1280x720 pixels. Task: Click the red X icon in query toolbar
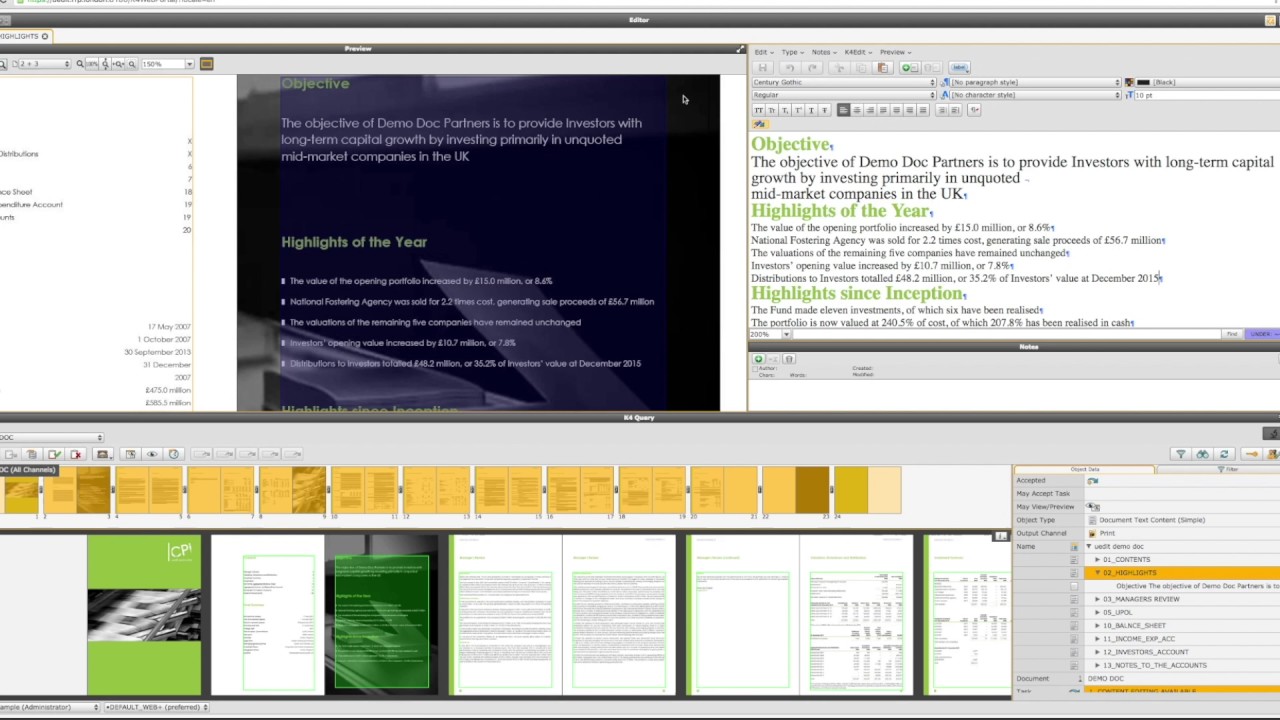(x=76, y=454)
